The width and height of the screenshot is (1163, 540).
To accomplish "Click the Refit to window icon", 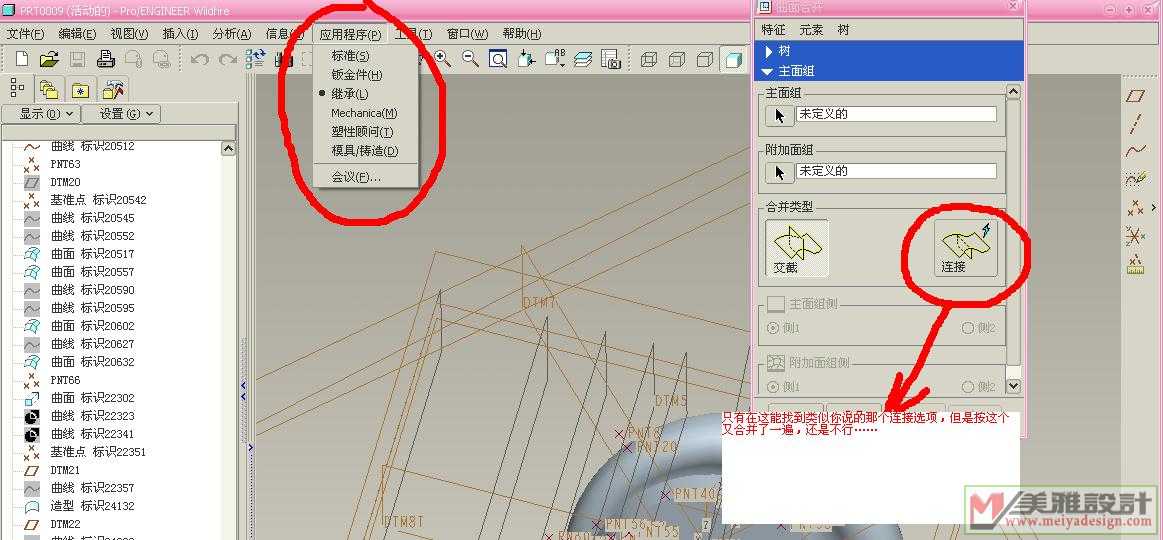I will pyautogui.click(x=498, y=59).
